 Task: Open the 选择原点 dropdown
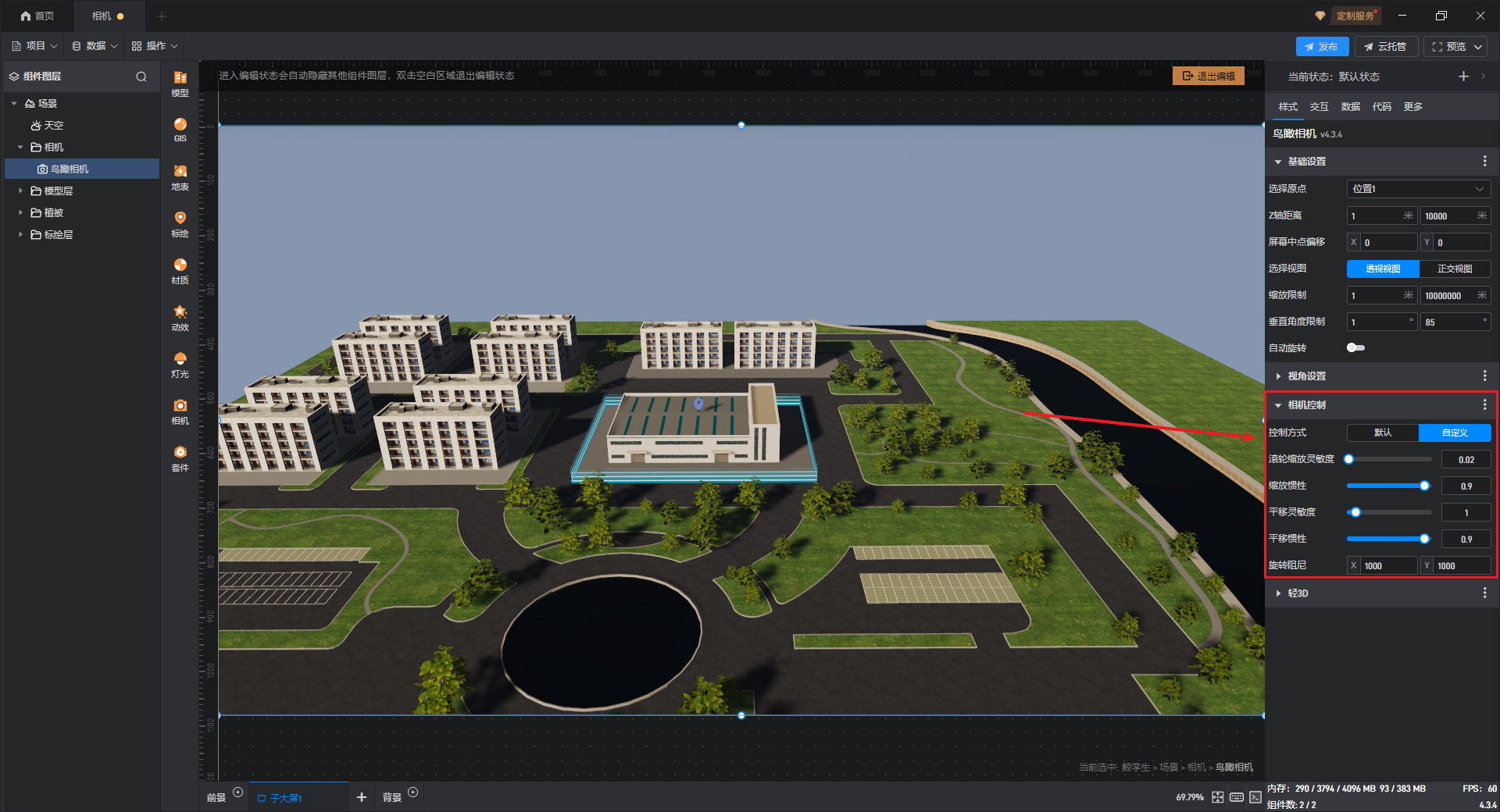(1418, 189)
